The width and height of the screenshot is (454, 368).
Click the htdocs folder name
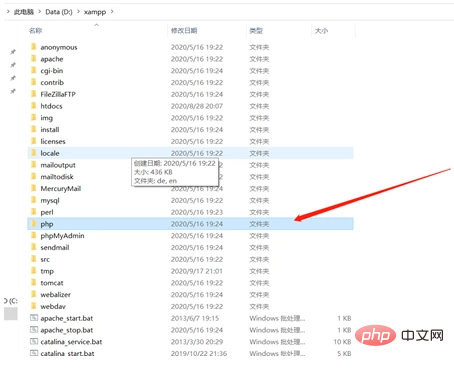51,106
